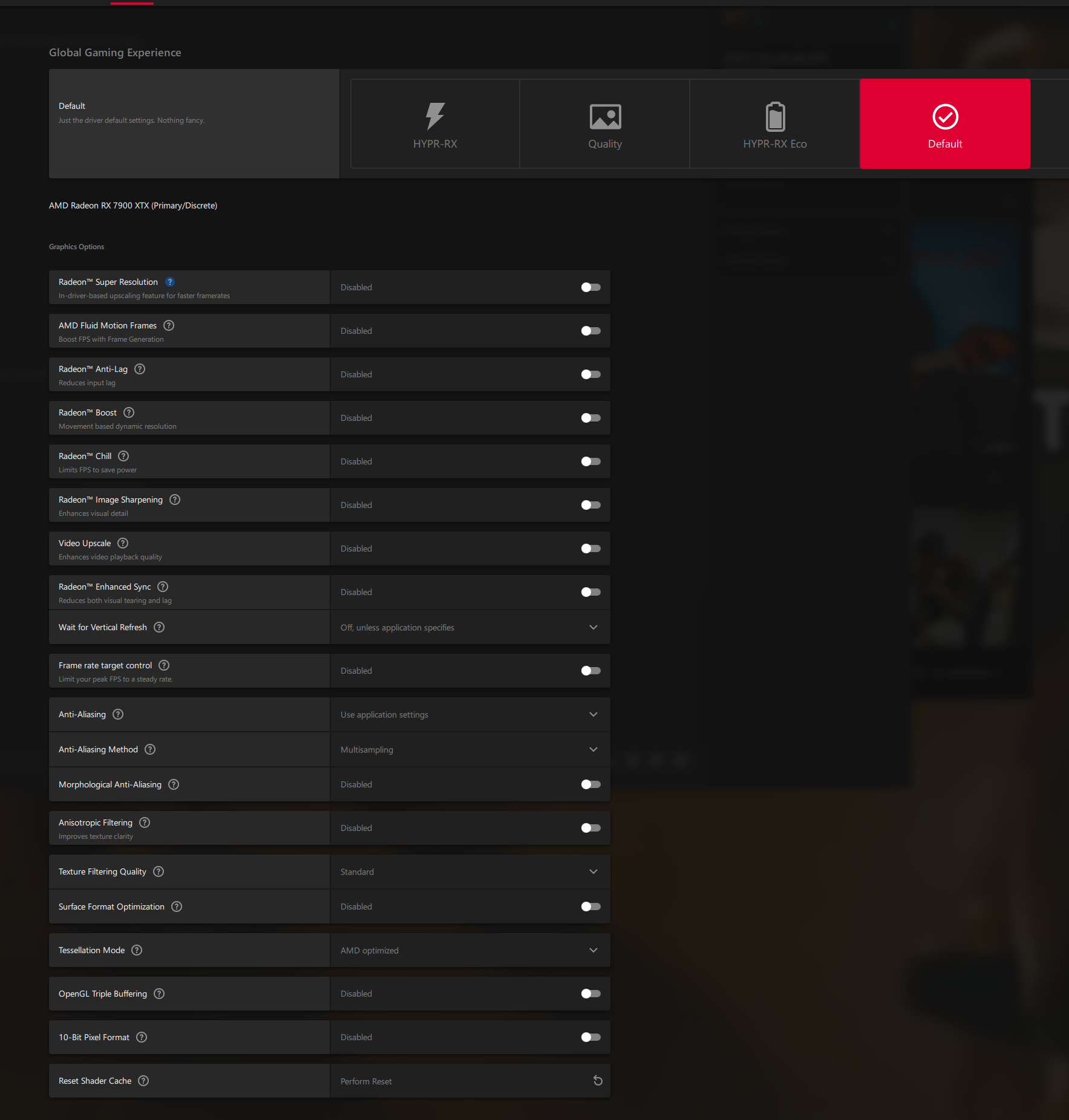Image resolution: width=1069 pixels, height=1120 pixels.
Task: Click 'AMD Radeon RX 7900 XTX (Primary/Discrete)' text
Action: click(133, 206)
